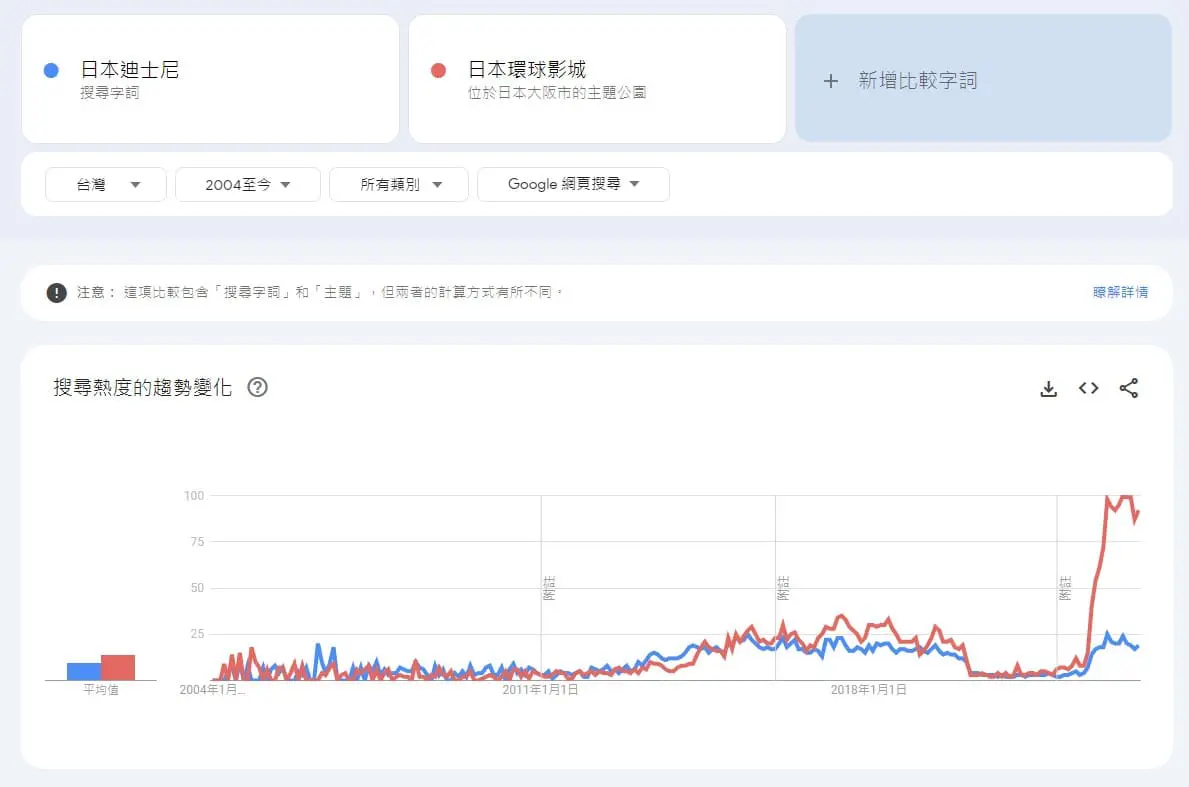Click the 位於日本大阪市的主題公園 subtitle

pyautogui.click(x=557, y=92)
